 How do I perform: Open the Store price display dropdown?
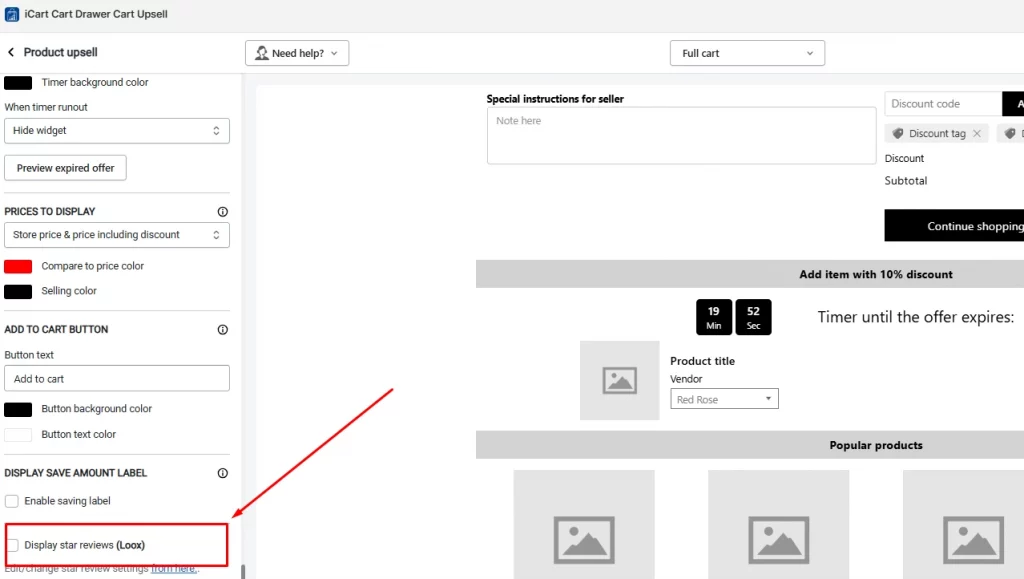point(117,235)
